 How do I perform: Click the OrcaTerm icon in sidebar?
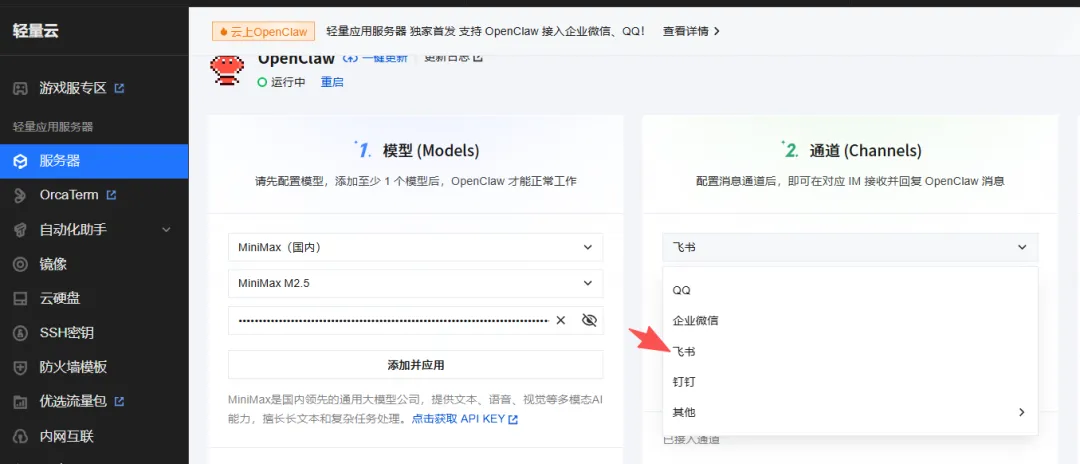[21, 196]
